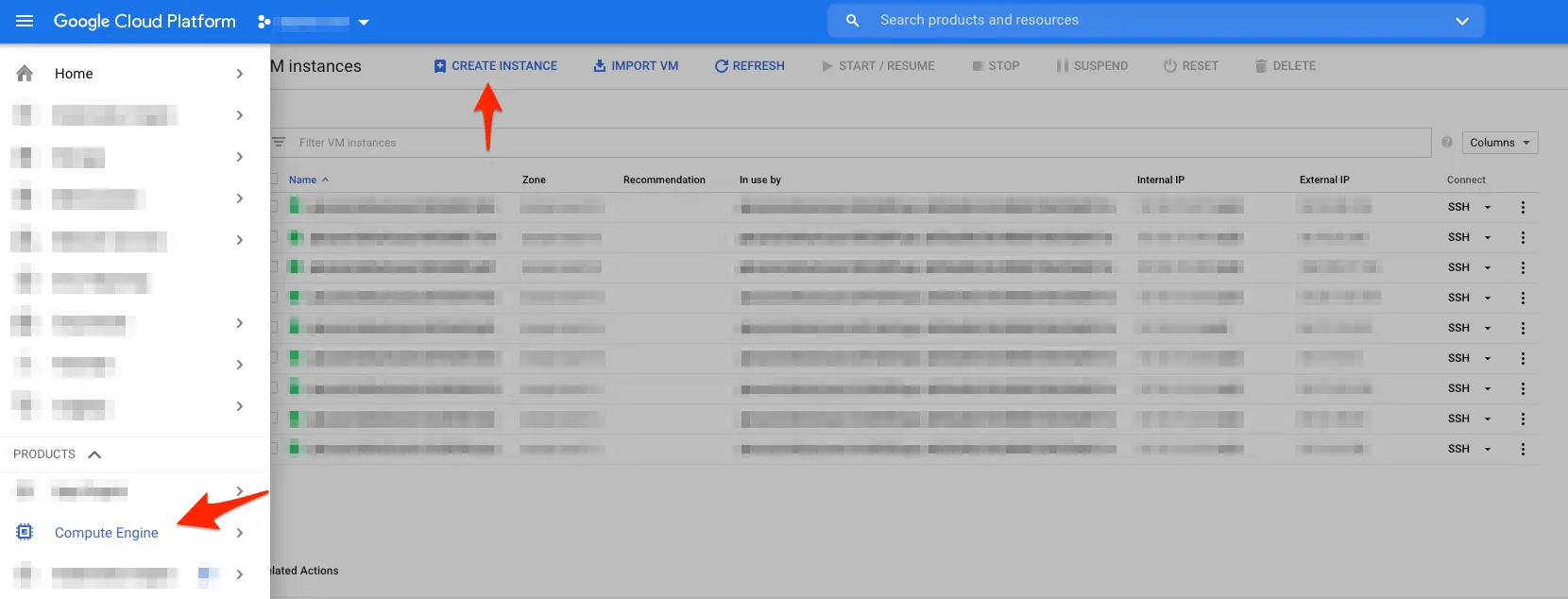Click the filter lines icon
The width and height of the screenshot is (1568, 599).
pyautogui.click(x=279, y=143)
